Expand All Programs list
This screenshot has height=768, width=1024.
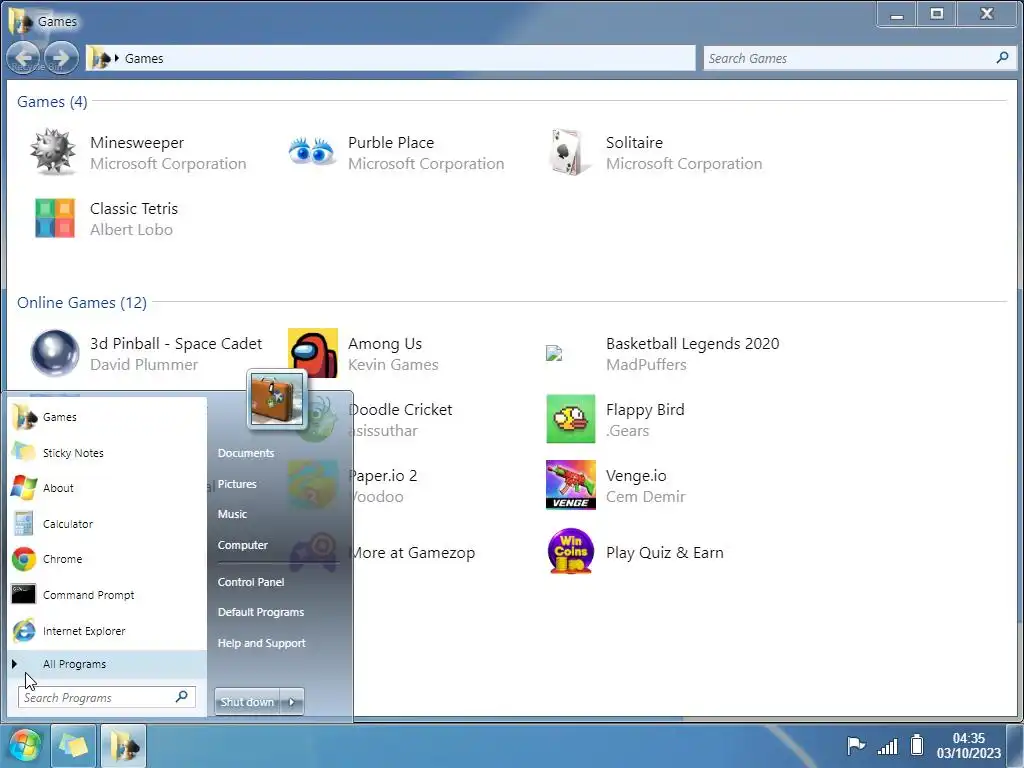coord(107,664)
